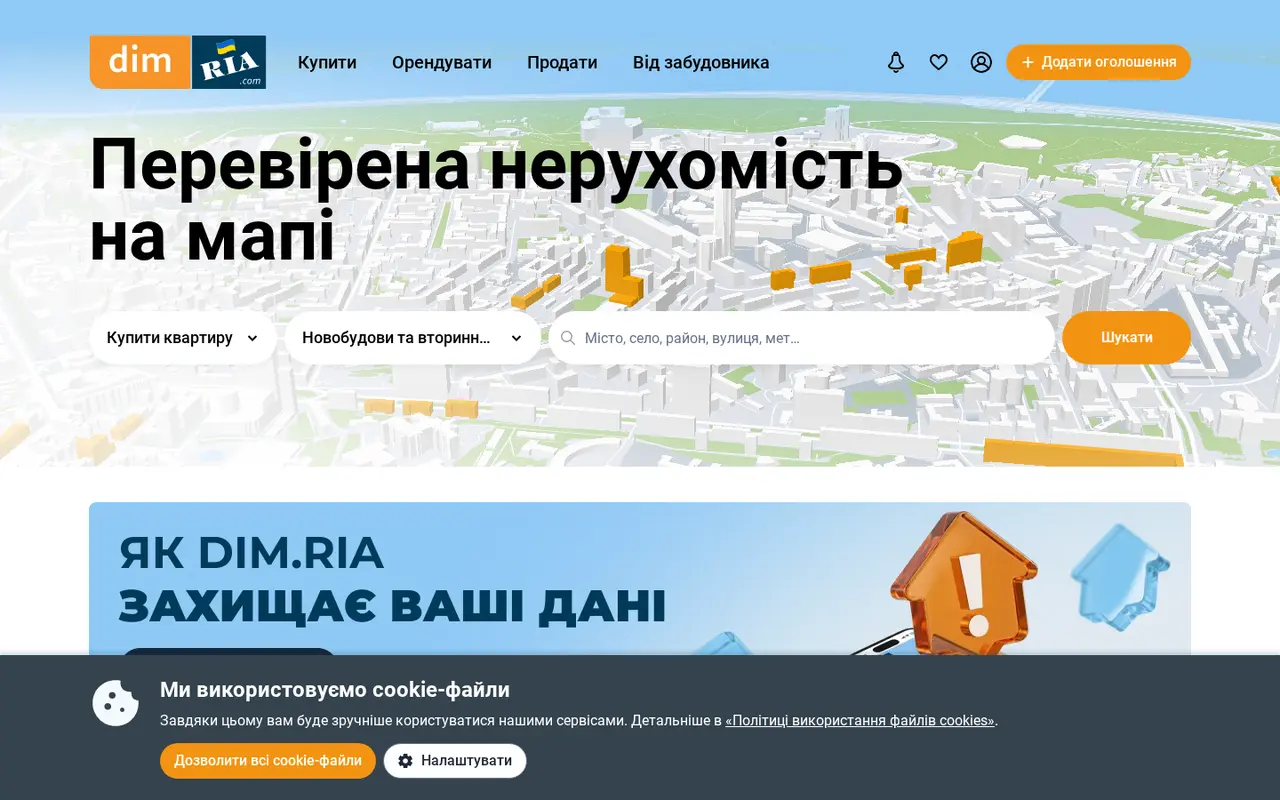Click the cookie icon in the banner

tap(116, 703)
